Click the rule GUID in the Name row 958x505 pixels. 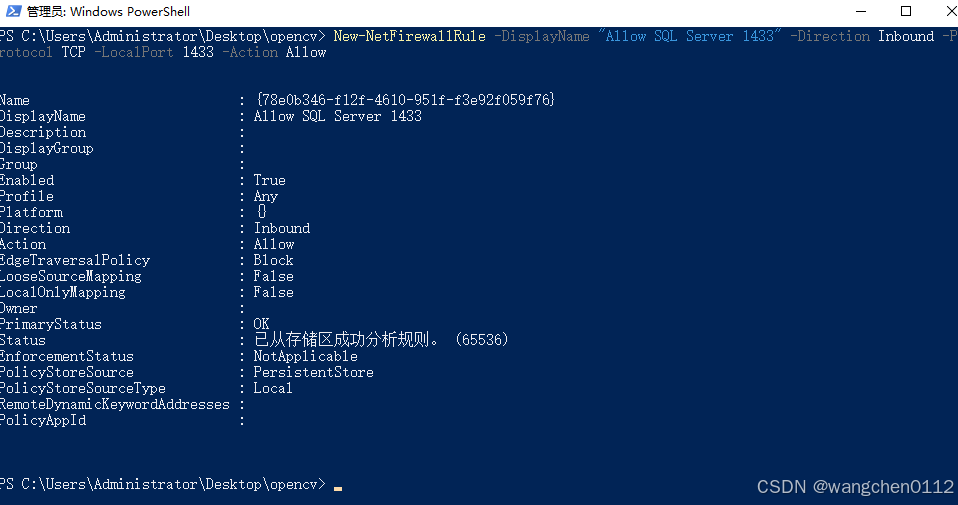[406, 100]
